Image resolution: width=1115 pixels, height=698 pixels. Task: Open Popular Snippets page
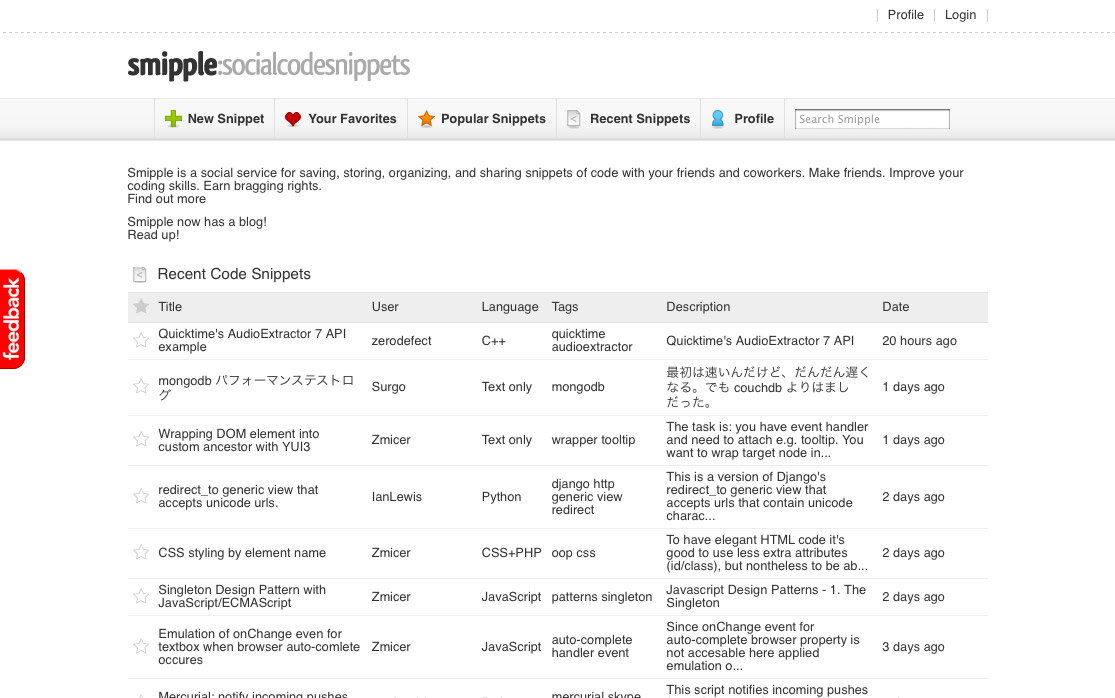tap(482, 119)
